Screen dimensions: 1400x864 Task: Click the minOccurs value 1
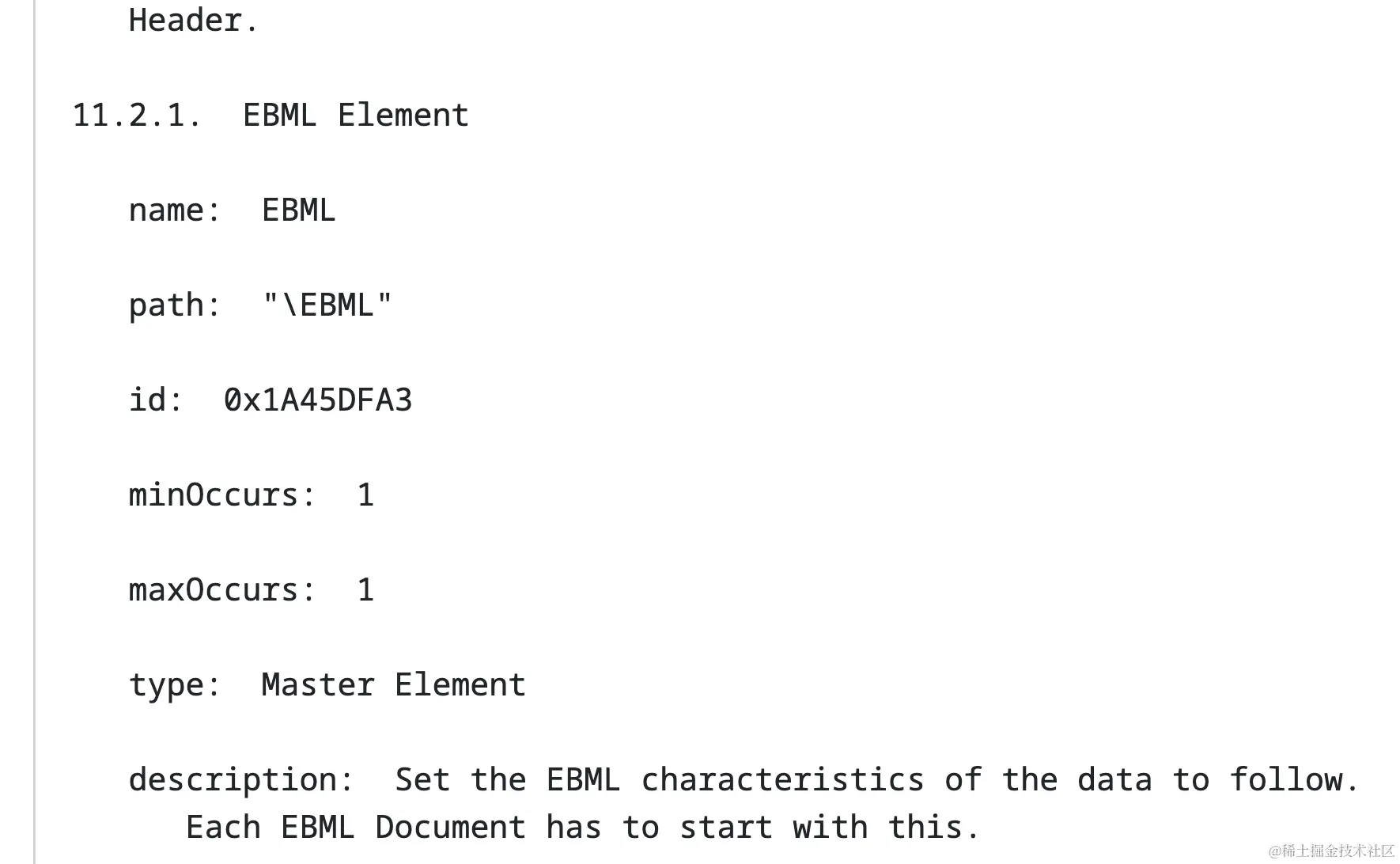[365, 495]
